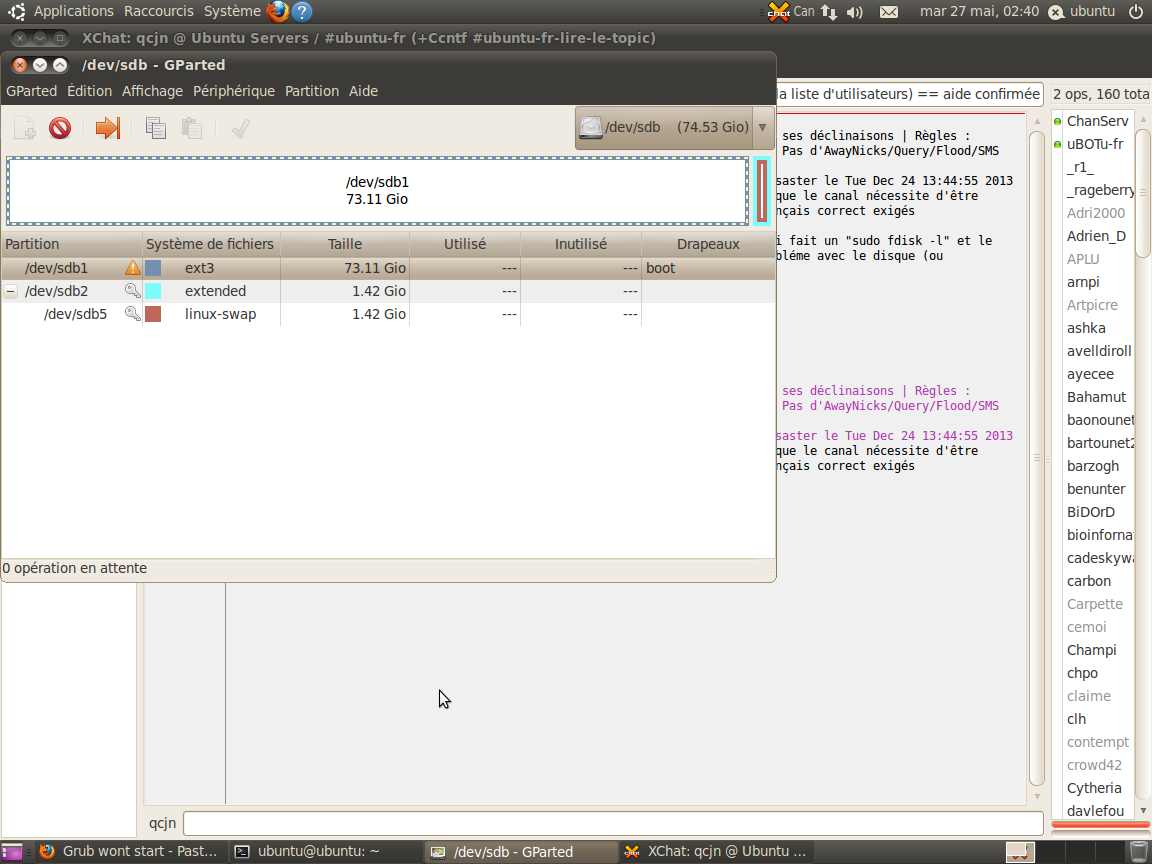The image size is (1152, 864).
Task: Click the date and time clock
Action: (x=979, y=11)
